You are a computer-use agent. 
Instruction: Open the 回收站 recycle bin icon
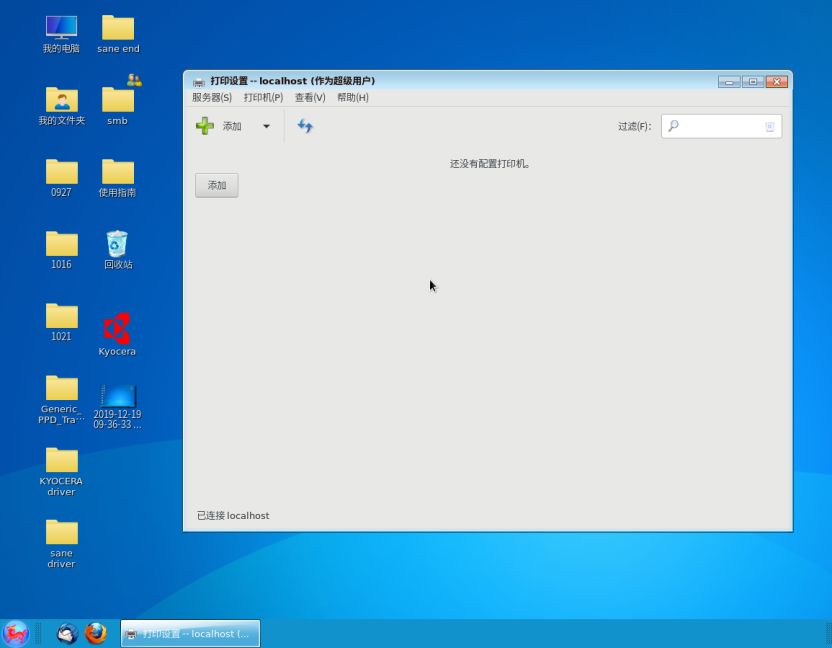[x=117, y=246]
